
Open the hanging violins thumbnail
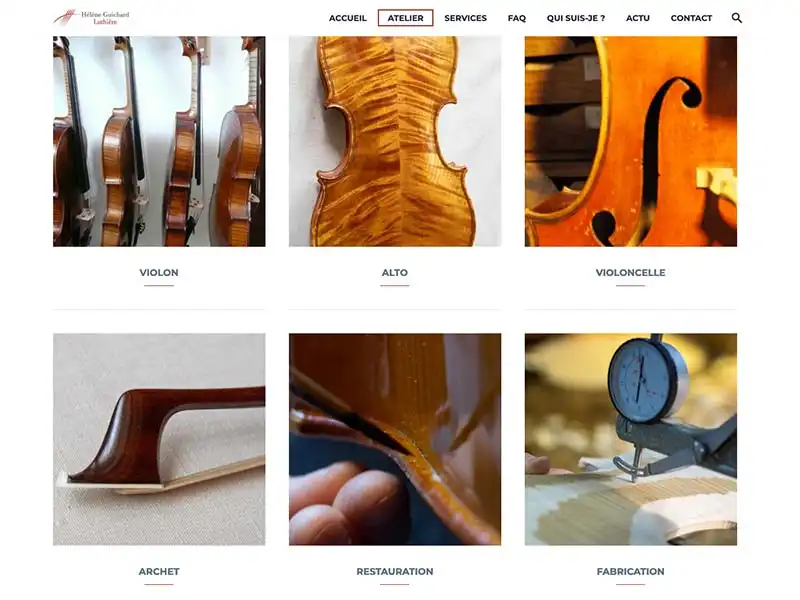pos(159,141)
